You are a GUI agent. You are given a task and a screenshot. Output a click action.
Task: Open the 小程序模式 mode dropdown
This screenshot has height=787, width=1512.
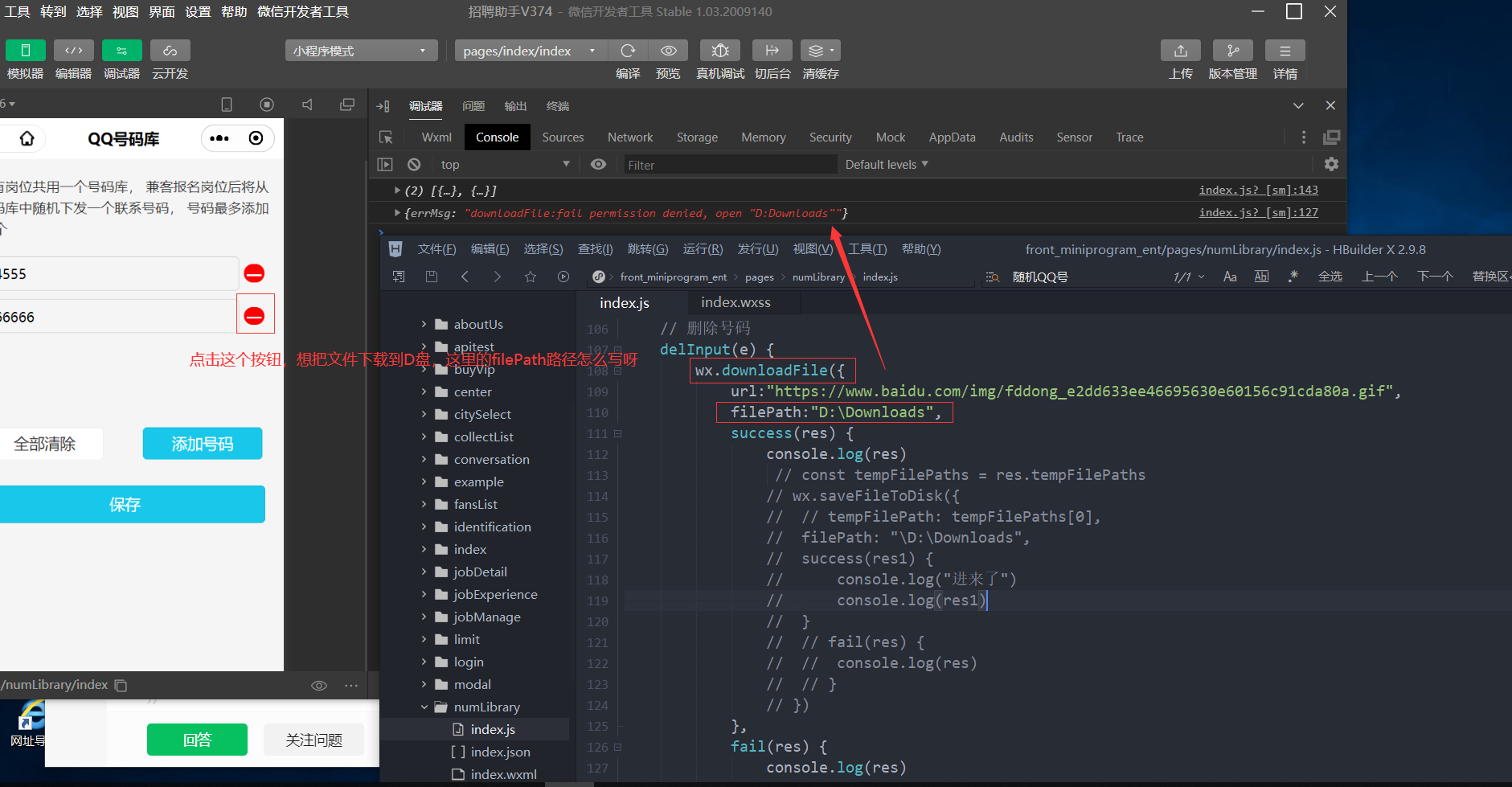tap(361, 51)
